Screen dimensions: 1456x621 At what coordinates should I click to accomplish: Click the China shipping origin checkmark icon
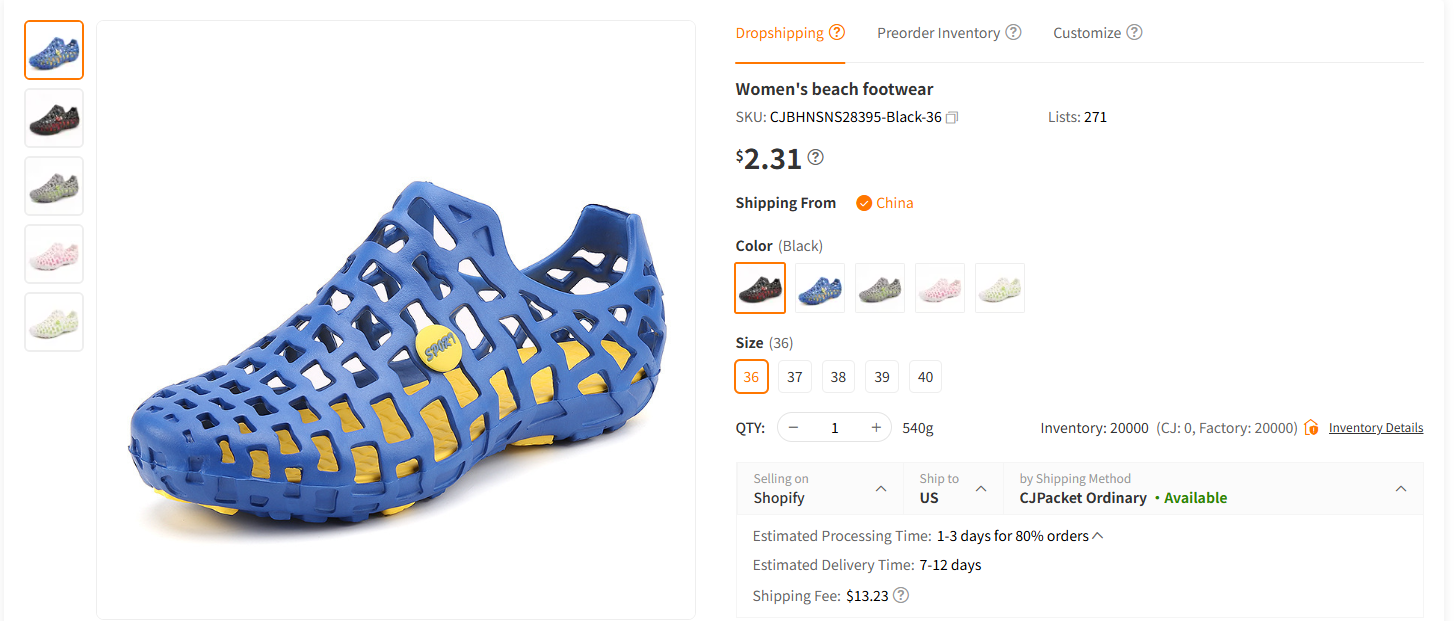[x=864, y=202]
